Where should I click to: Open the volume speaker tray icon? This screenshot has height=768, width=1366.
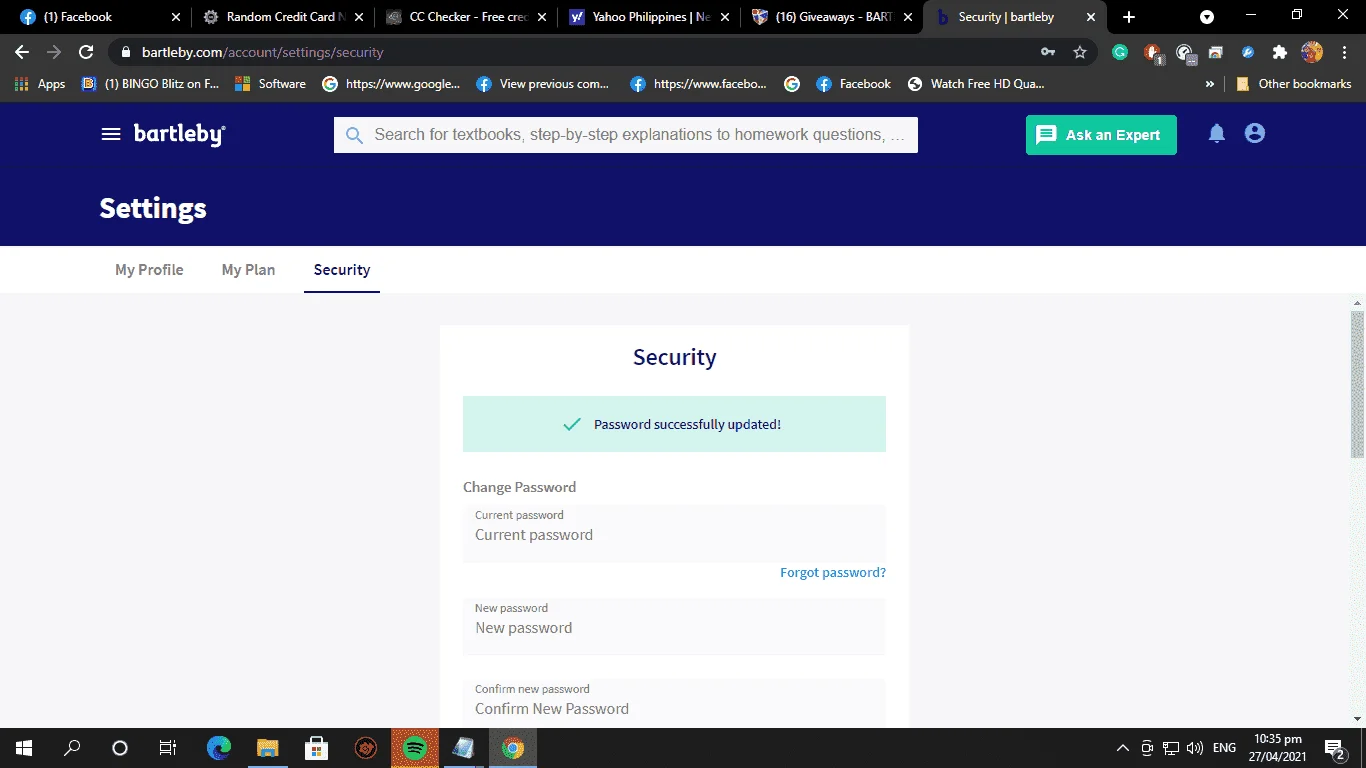[1195, 748]
